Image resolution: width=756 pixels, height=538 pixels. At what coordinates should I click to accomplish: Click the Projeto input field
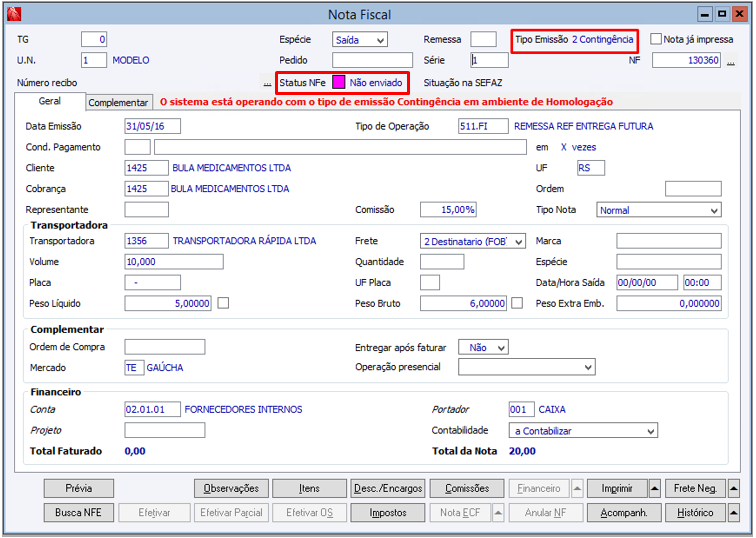pyautogui.click(x=165, y=430)
